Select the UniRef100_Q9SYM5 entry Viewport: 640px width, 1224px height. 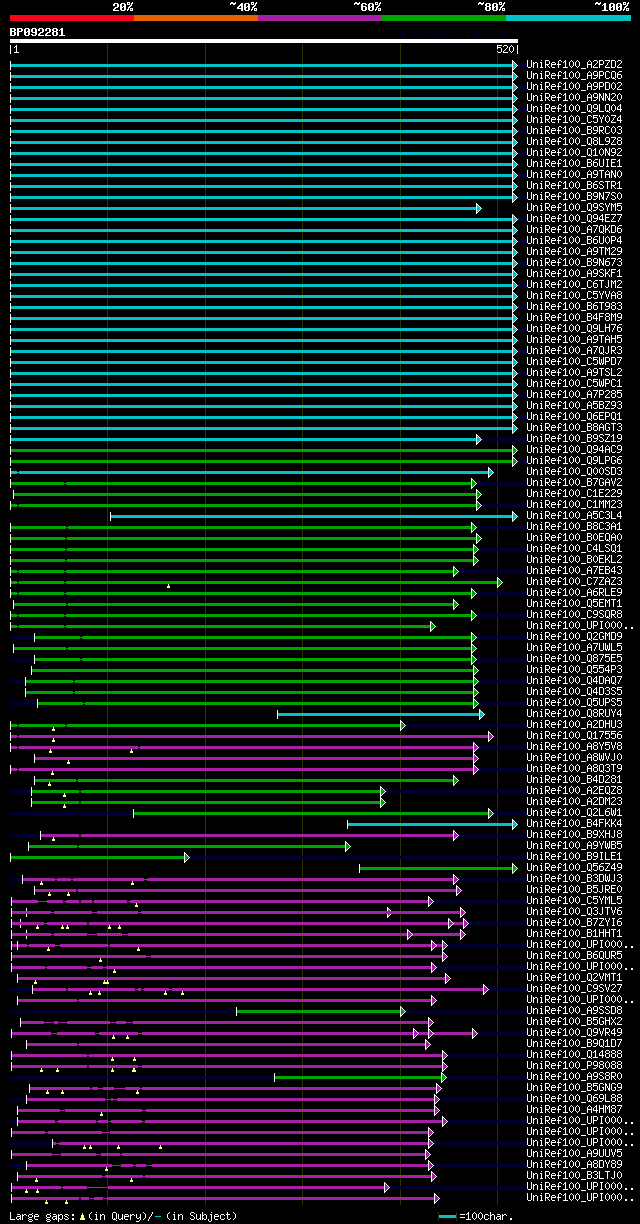pyautogui.click(x=574, y=208)
